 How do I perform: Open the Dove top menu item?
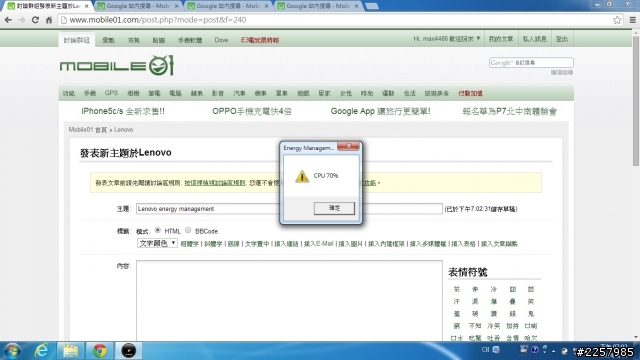(221, 40)
